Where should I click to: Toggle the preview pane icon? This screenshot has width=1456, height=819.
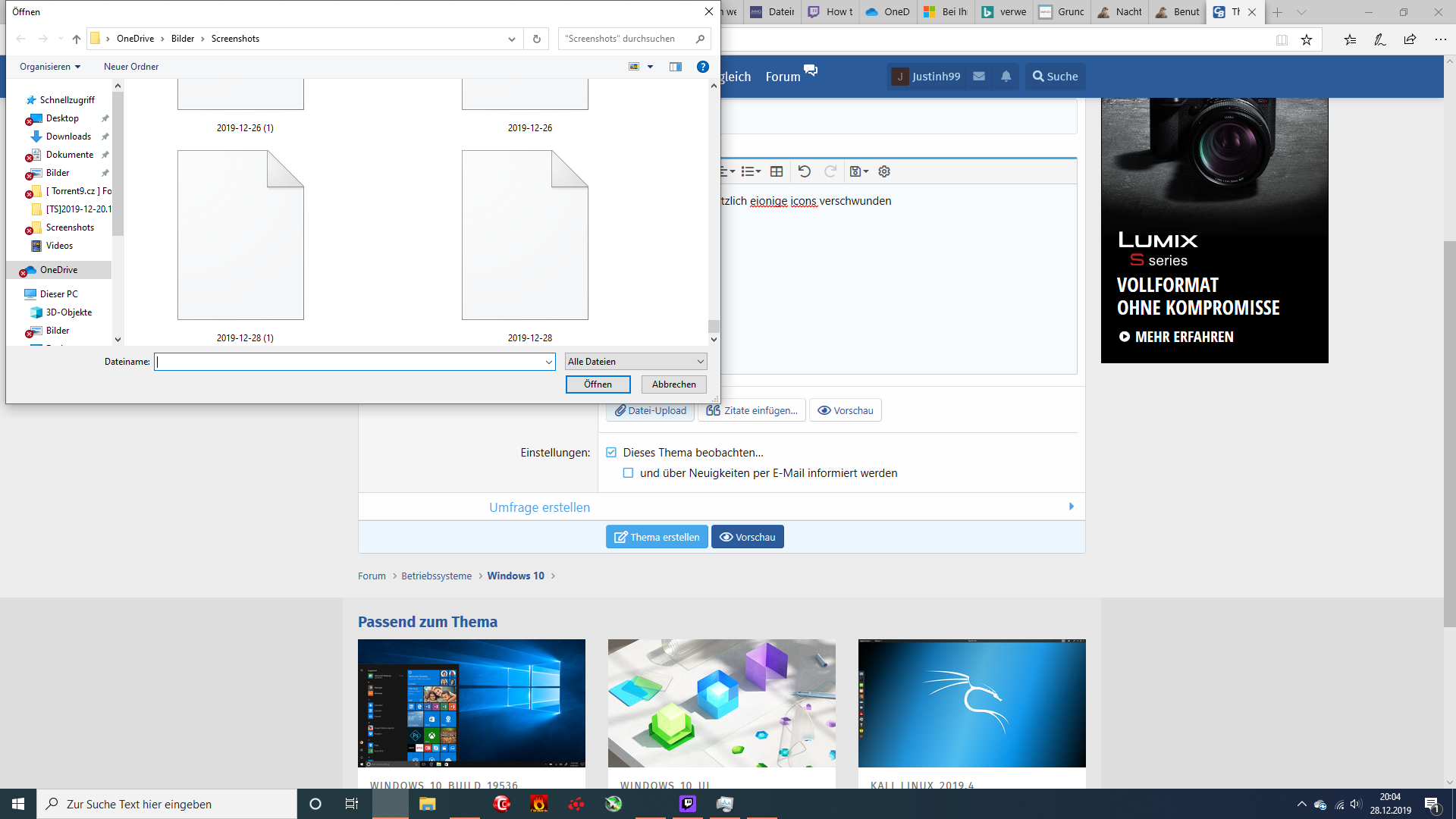[x=675, y=67]
